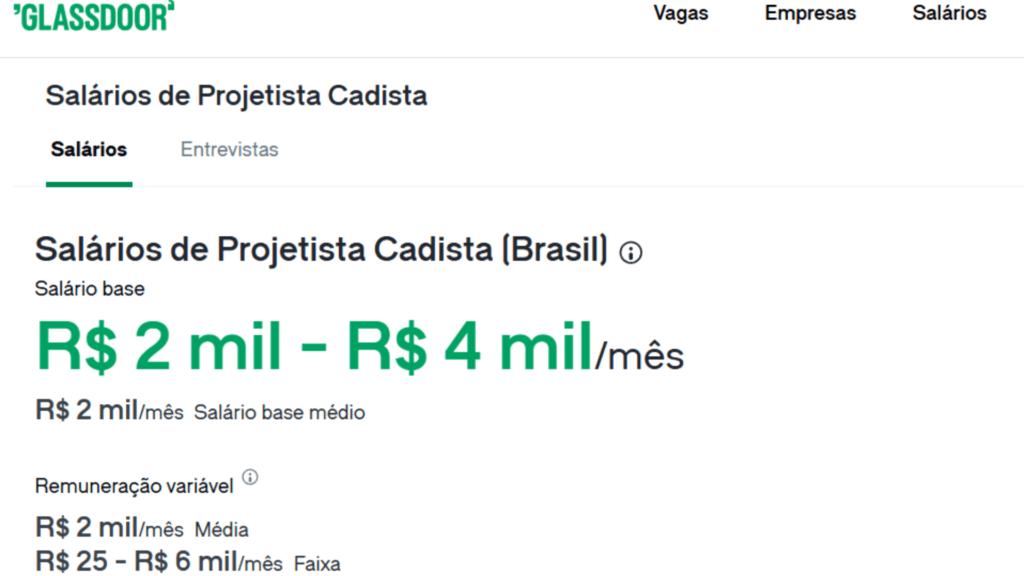Select Salários in the top navigation bar
The width and height of the screenshot is (1024, 576).
click(x=949, y=14)
